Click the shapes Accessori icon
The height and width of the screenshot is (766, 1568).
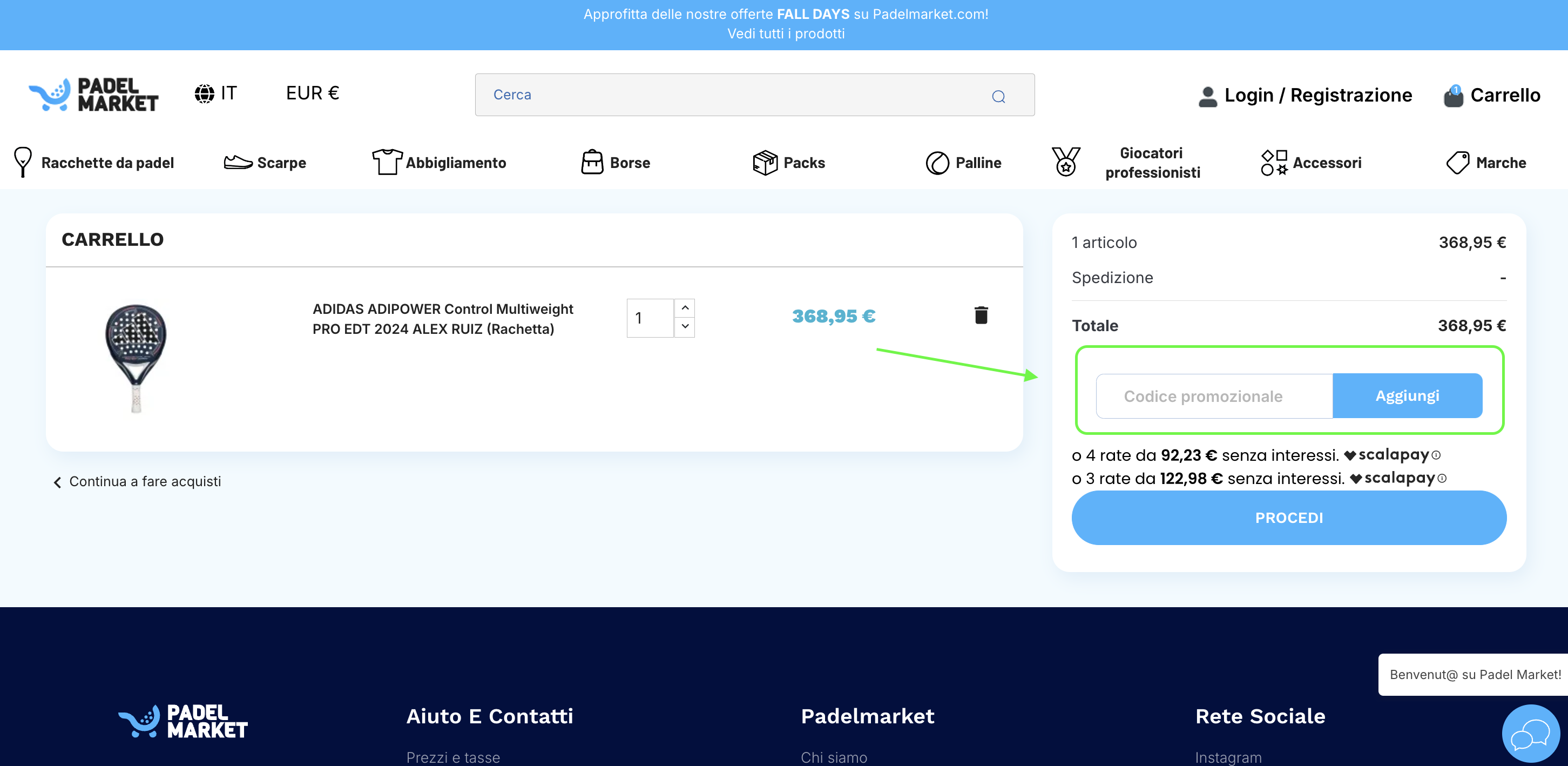pos(1274,163)
